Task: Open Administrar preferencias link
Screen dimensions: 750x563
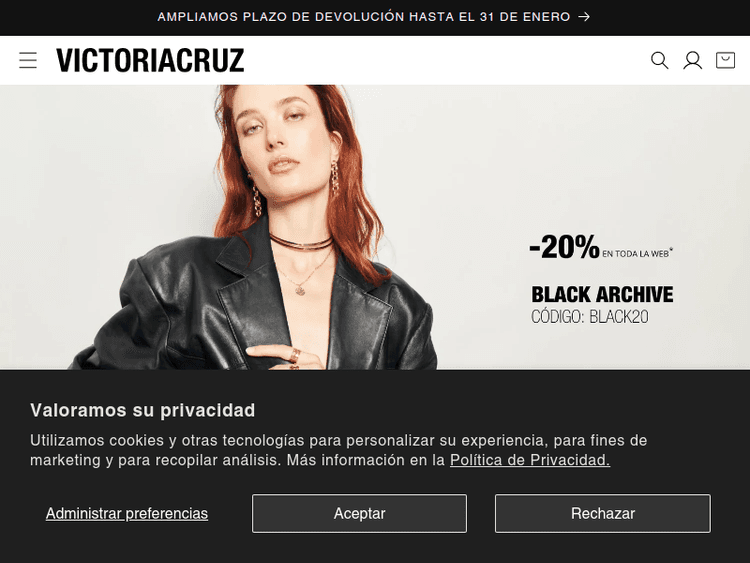Action: point(127,513)
